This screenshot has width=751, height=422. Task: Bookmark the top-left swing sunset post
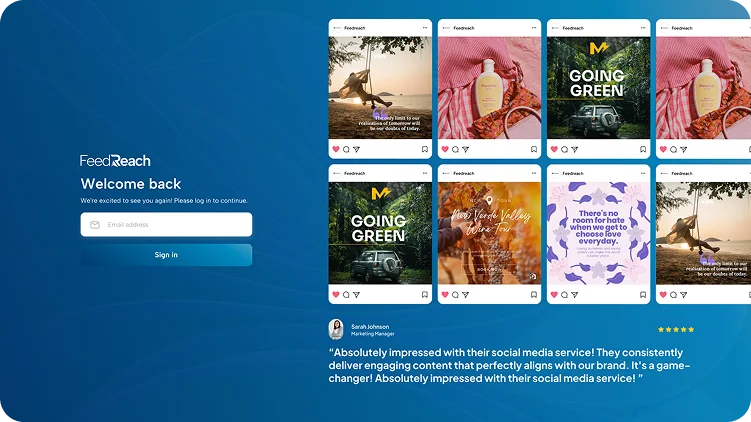pos(425,149)
